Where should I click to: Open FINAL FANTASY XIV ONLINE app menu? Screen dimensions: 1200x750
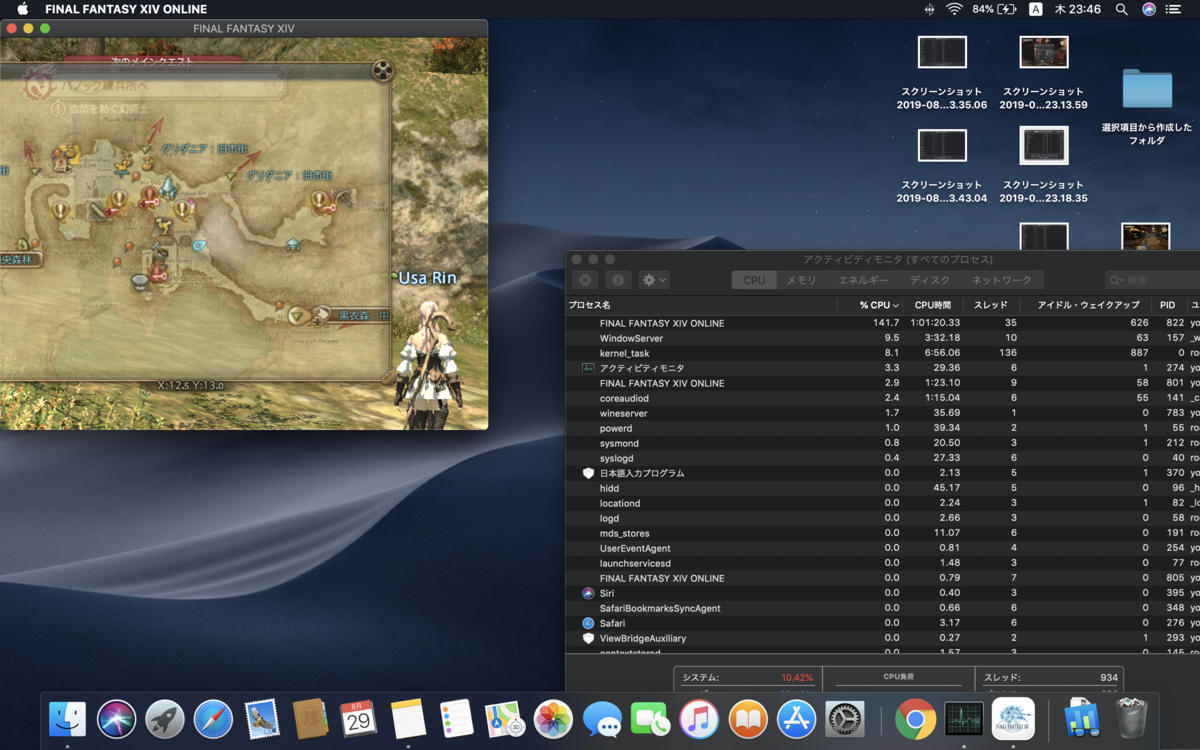(x=126, y=9)
